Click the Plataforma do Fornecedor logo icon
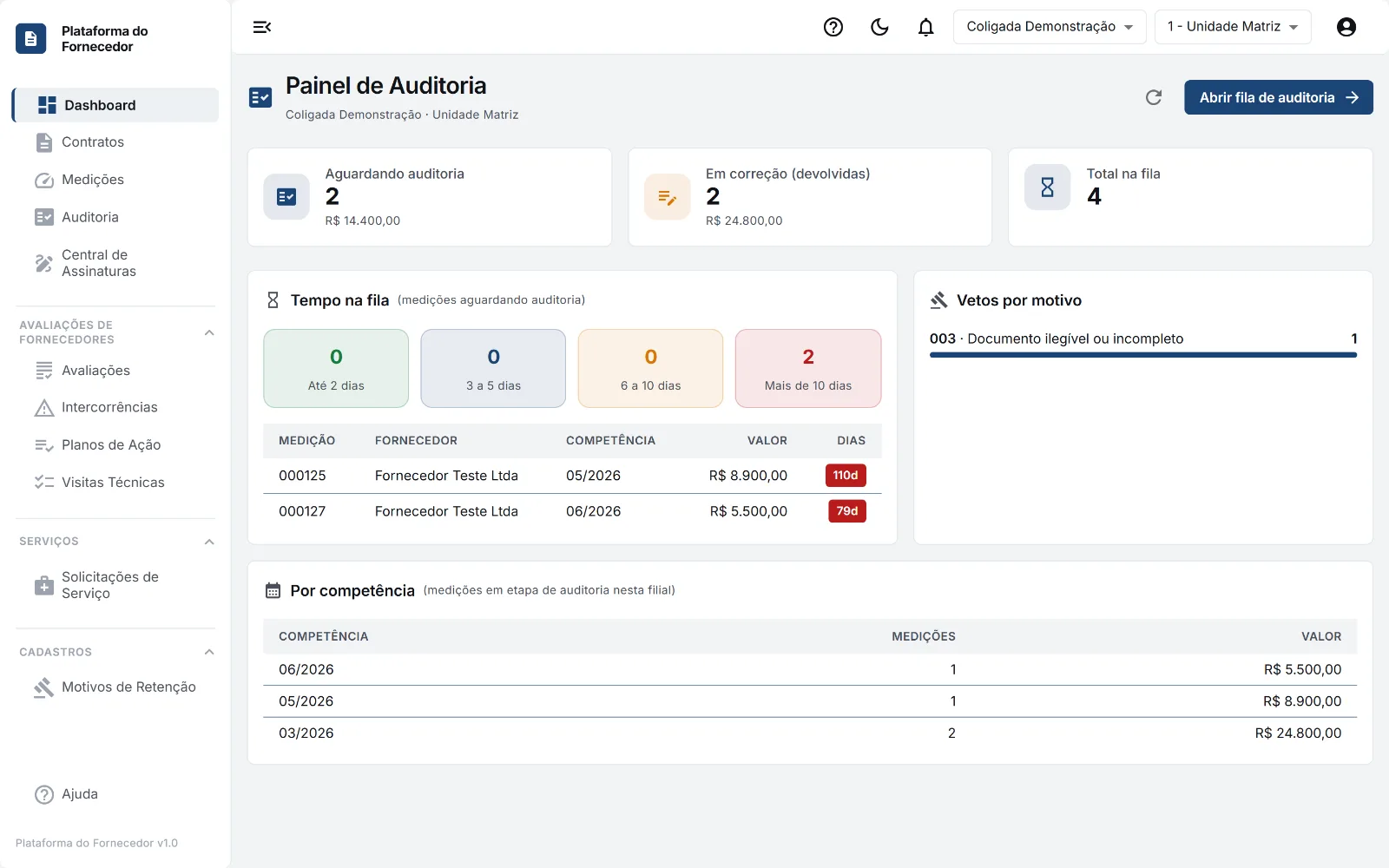1389x868 pixels. point(31,38)
